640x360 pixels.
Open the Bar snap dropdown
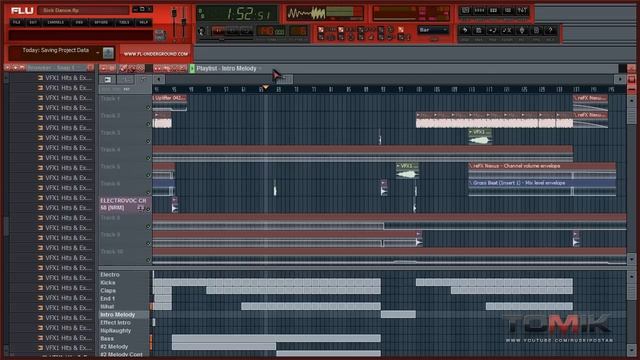433,30
